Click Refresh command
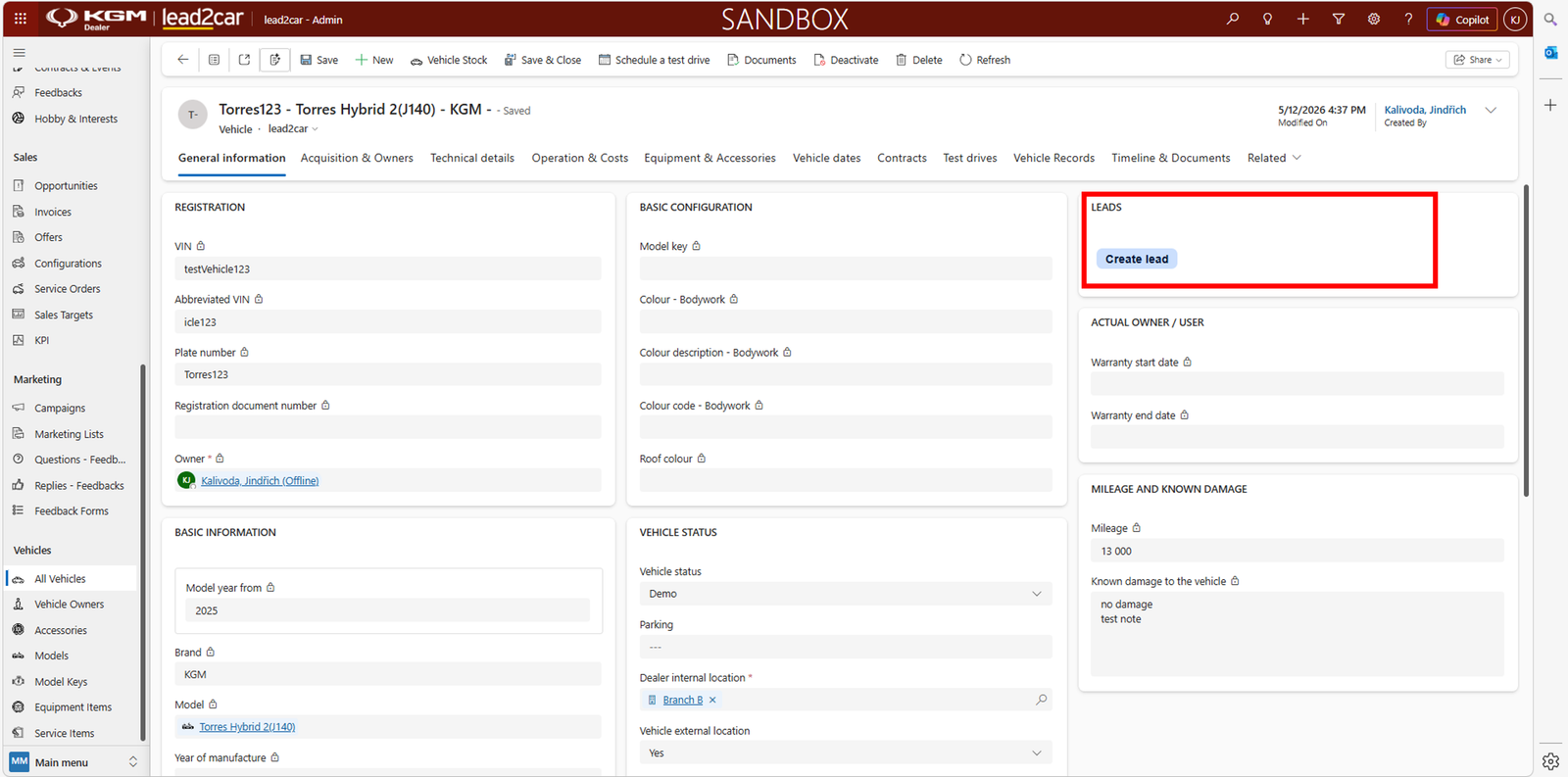 [985, 60]
